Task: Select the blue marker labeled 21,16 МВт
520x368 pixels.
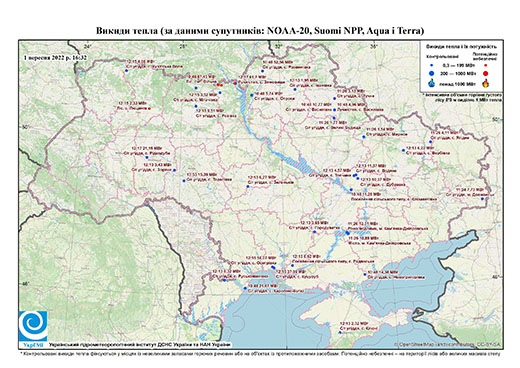Action: [x=147, y=157]
